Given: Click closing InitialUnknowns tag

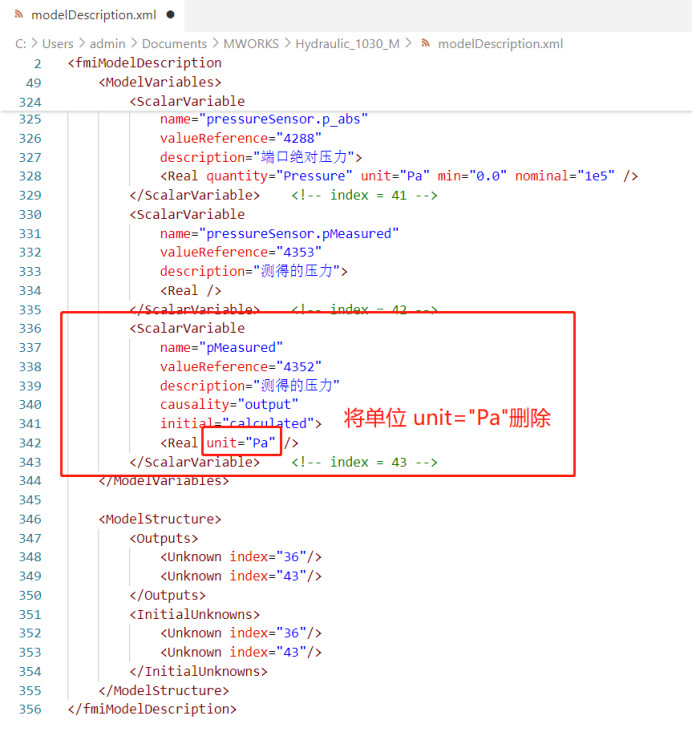Looking at the screenshot, I should 198,671.
